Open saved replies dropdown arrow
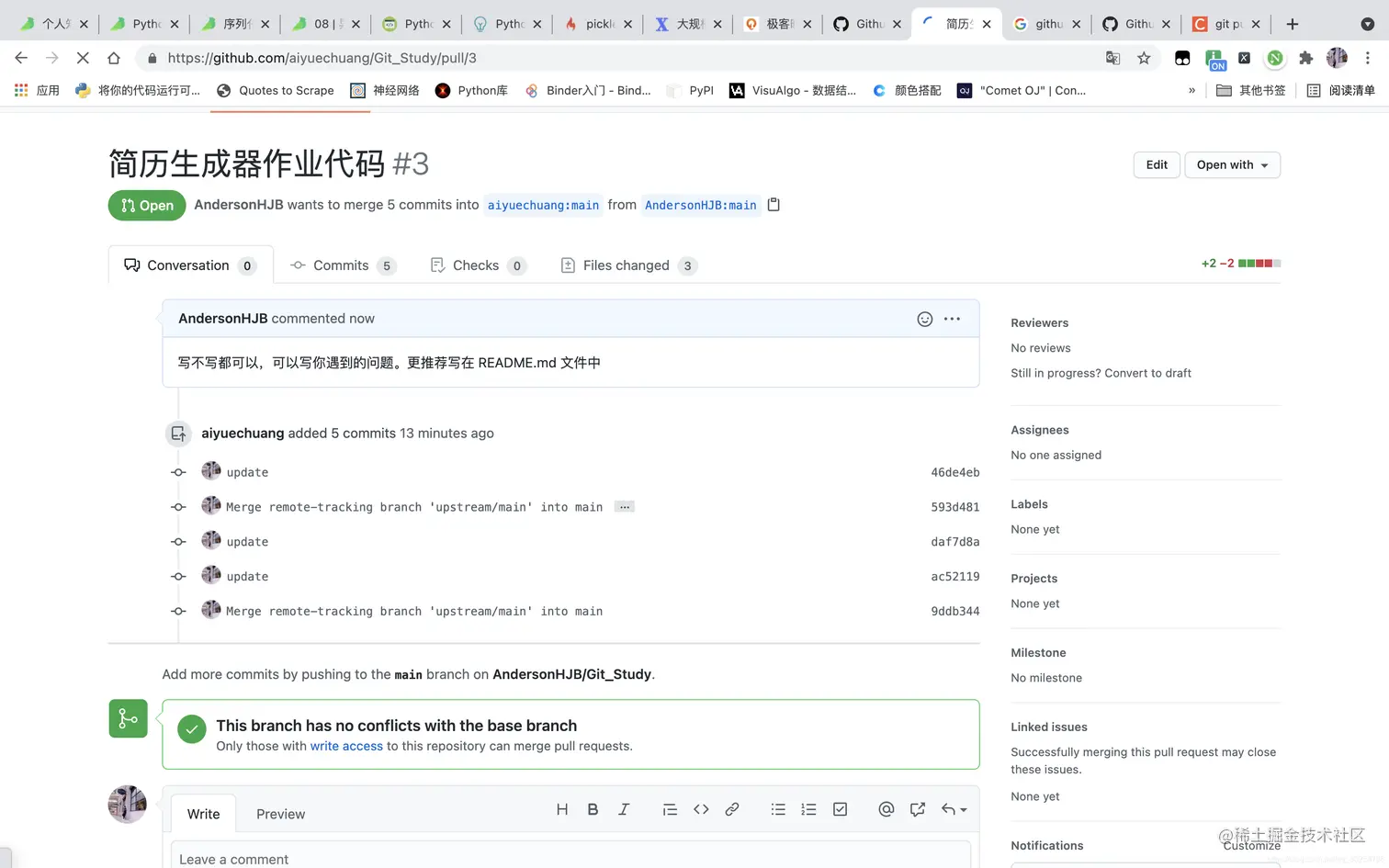Viewport: 1389px width, 868px height. click(954, 809)
